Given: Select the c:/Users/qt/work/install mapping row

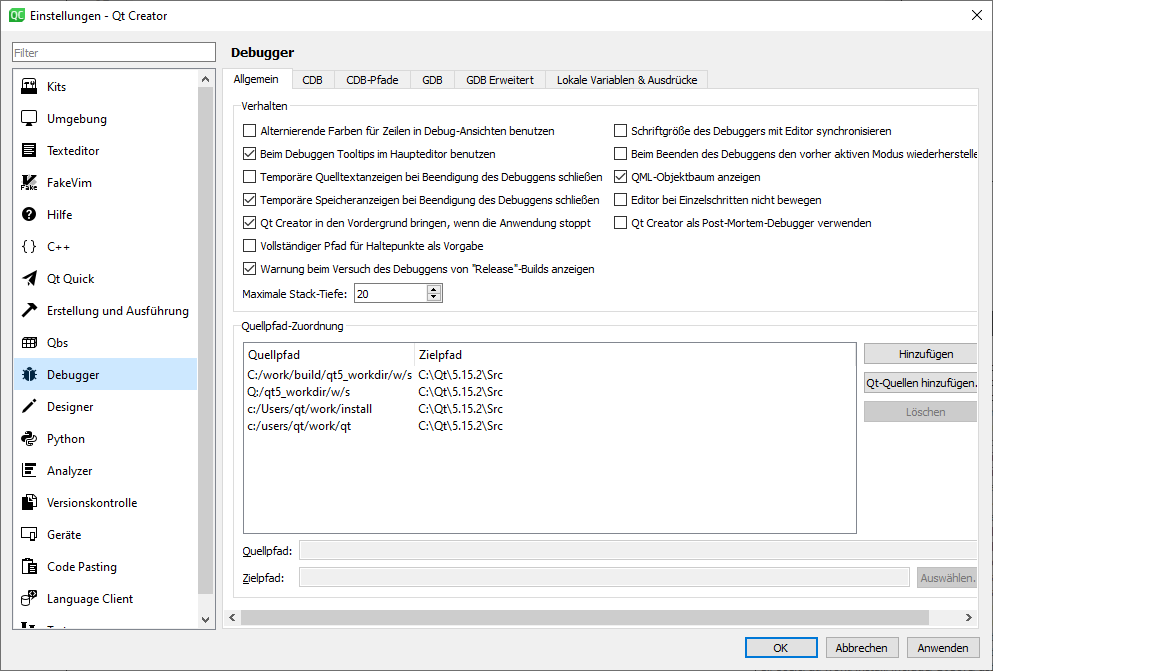Looking at the screenshot, I should tap(550, 409).
